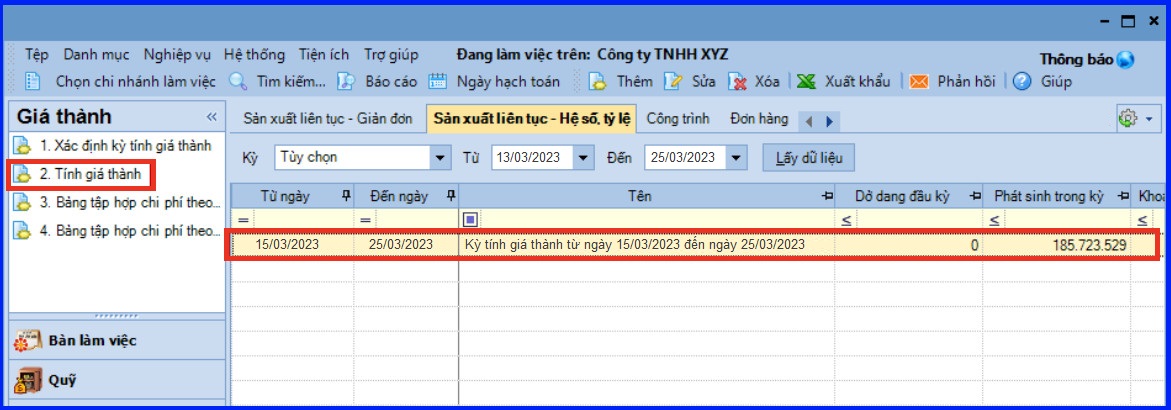
Task: Click the Từ date field 13/03/2023
Action: click(x=533, y=158)
